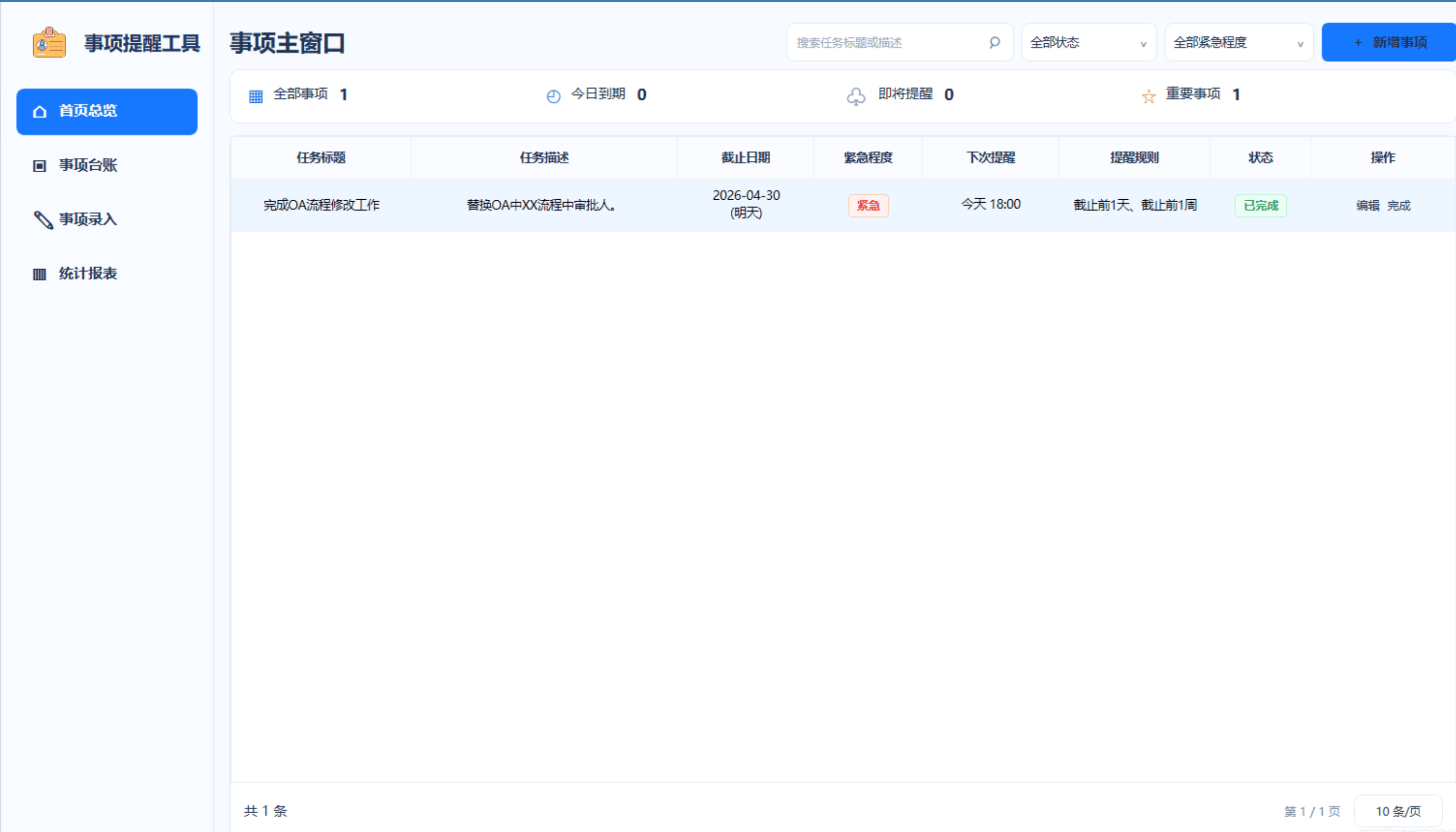1456x832 pixels.
Task: Click 完成 action for 完成OA流程修改工作
Action: tap(1398, 205)
